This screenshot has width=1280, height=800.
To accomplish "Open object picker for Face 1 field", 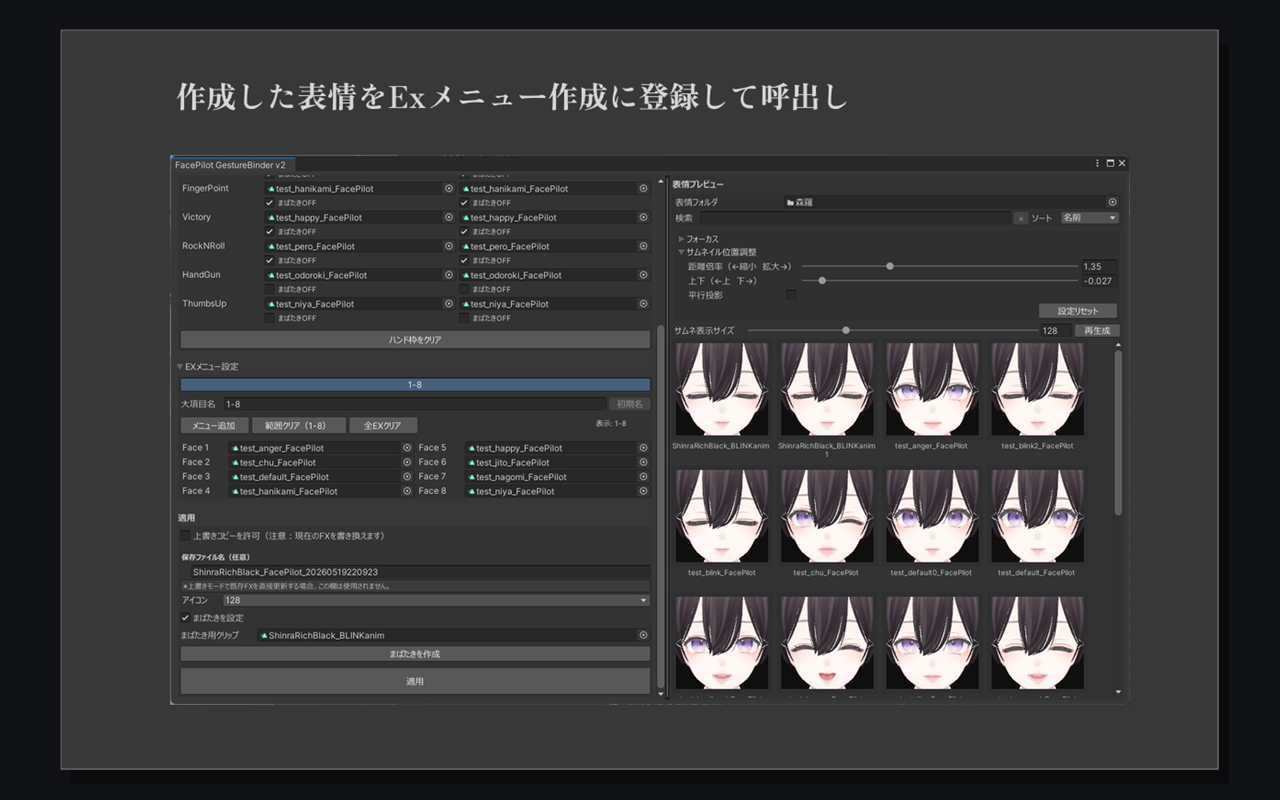I will pyautogui.click(x=407, y=448).
